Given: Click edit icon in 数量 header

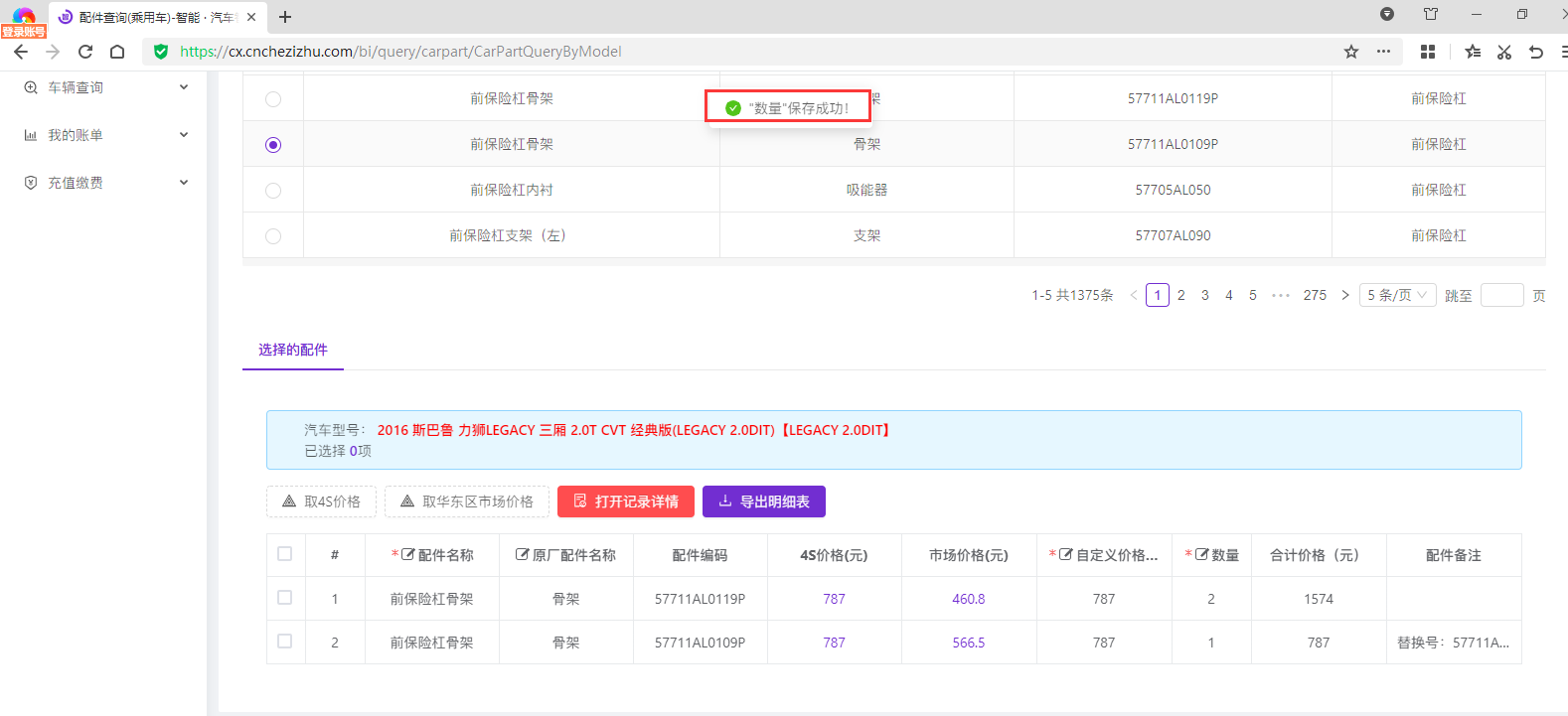Looking at the screenshot, I should (1201, 555).
